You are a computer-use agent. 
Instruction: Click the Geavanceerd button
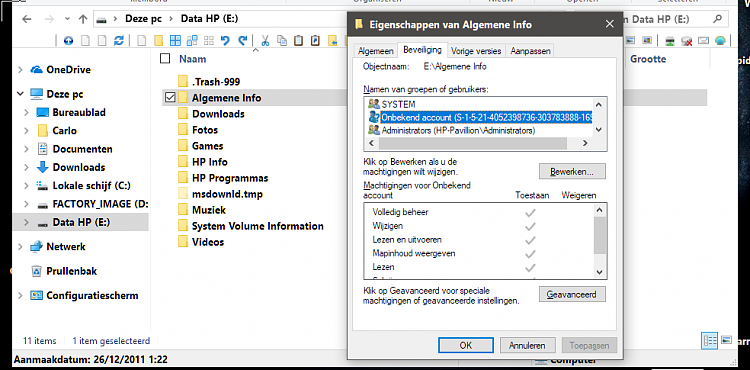point(572,294)
